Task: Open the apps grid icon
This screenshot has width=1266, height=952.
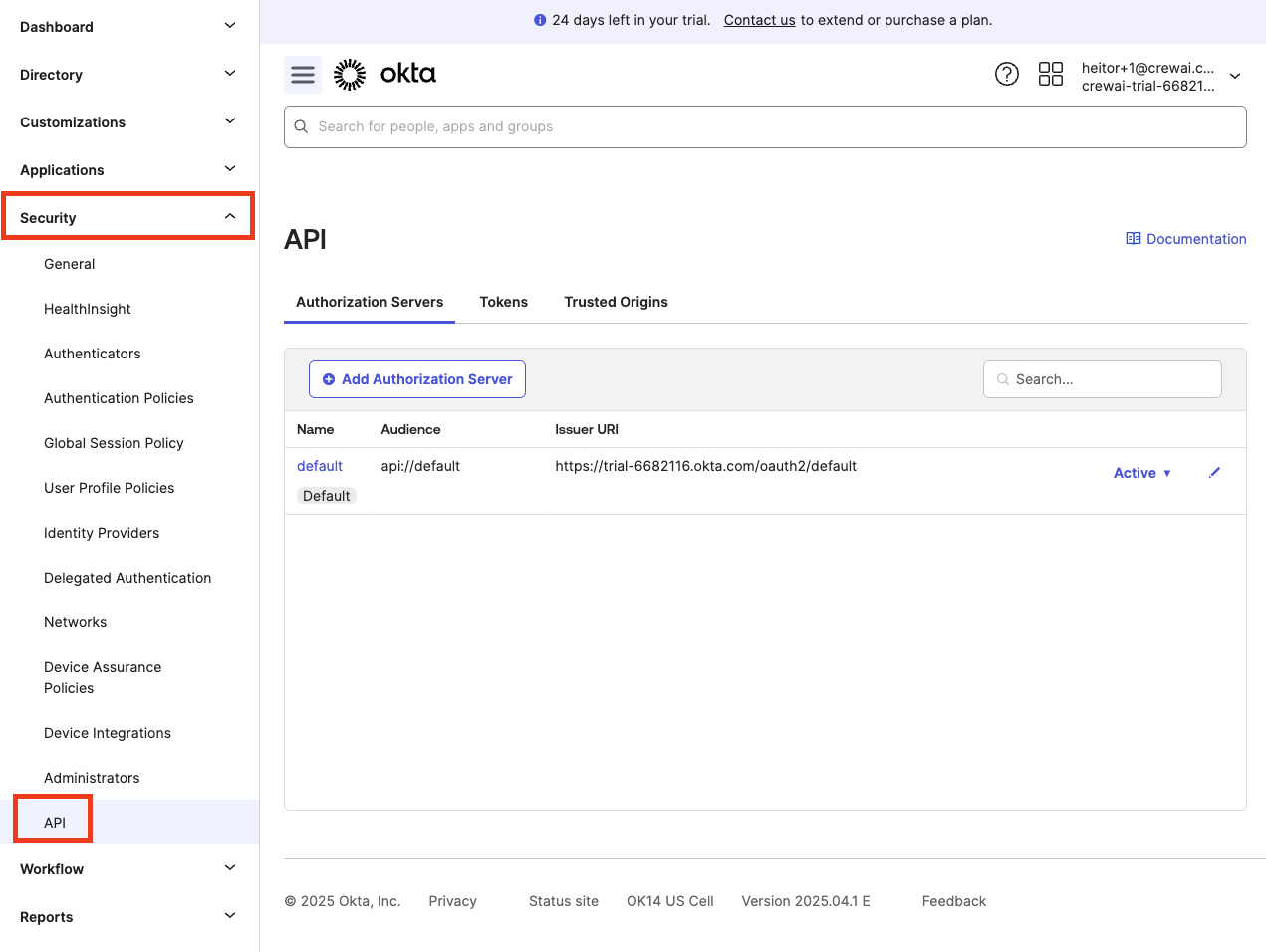Action: point(1050,74)
